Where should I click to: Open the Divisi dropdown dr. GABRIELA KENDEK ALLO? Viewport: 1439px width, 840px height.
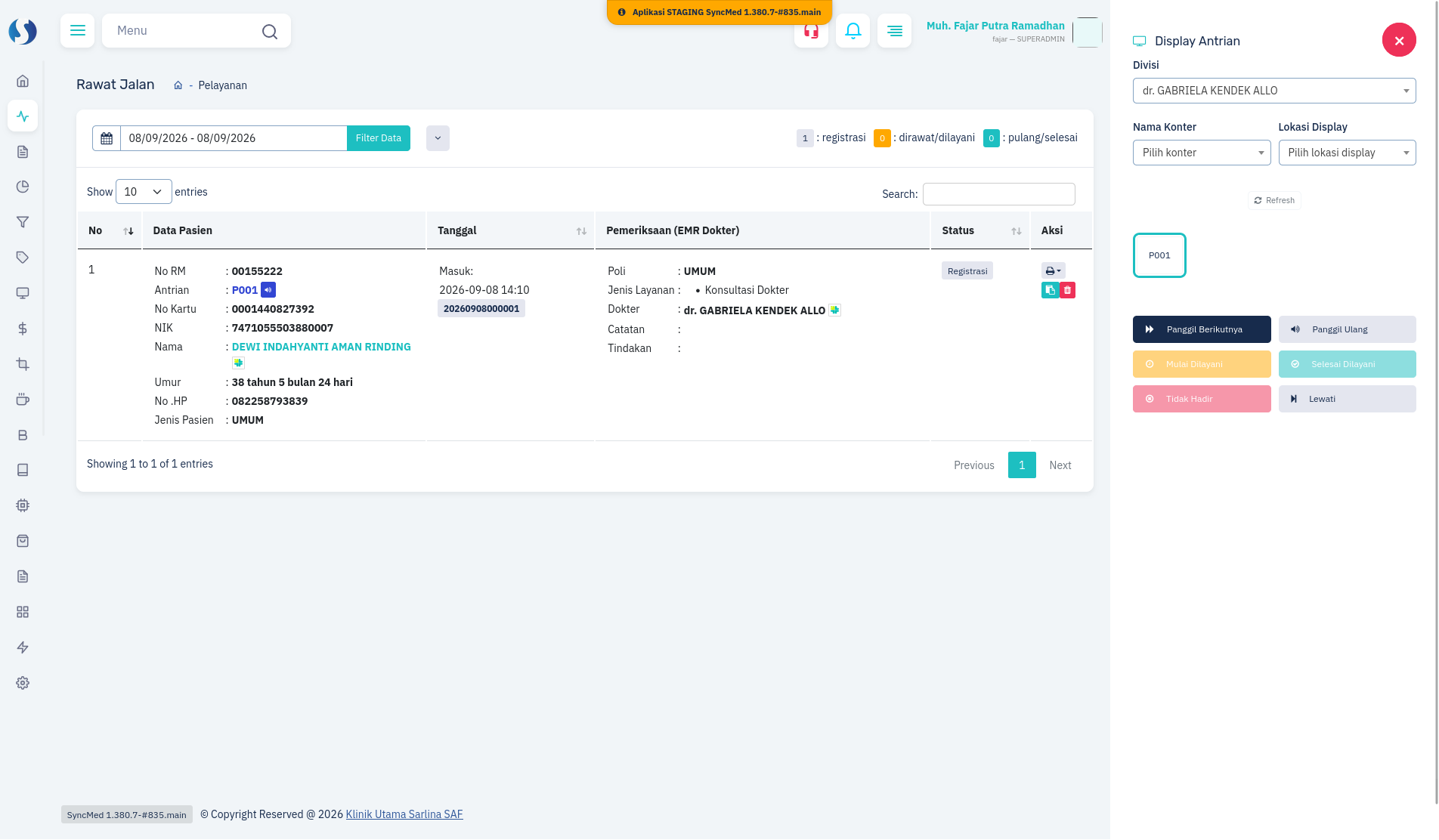(x=1274, y=91)
